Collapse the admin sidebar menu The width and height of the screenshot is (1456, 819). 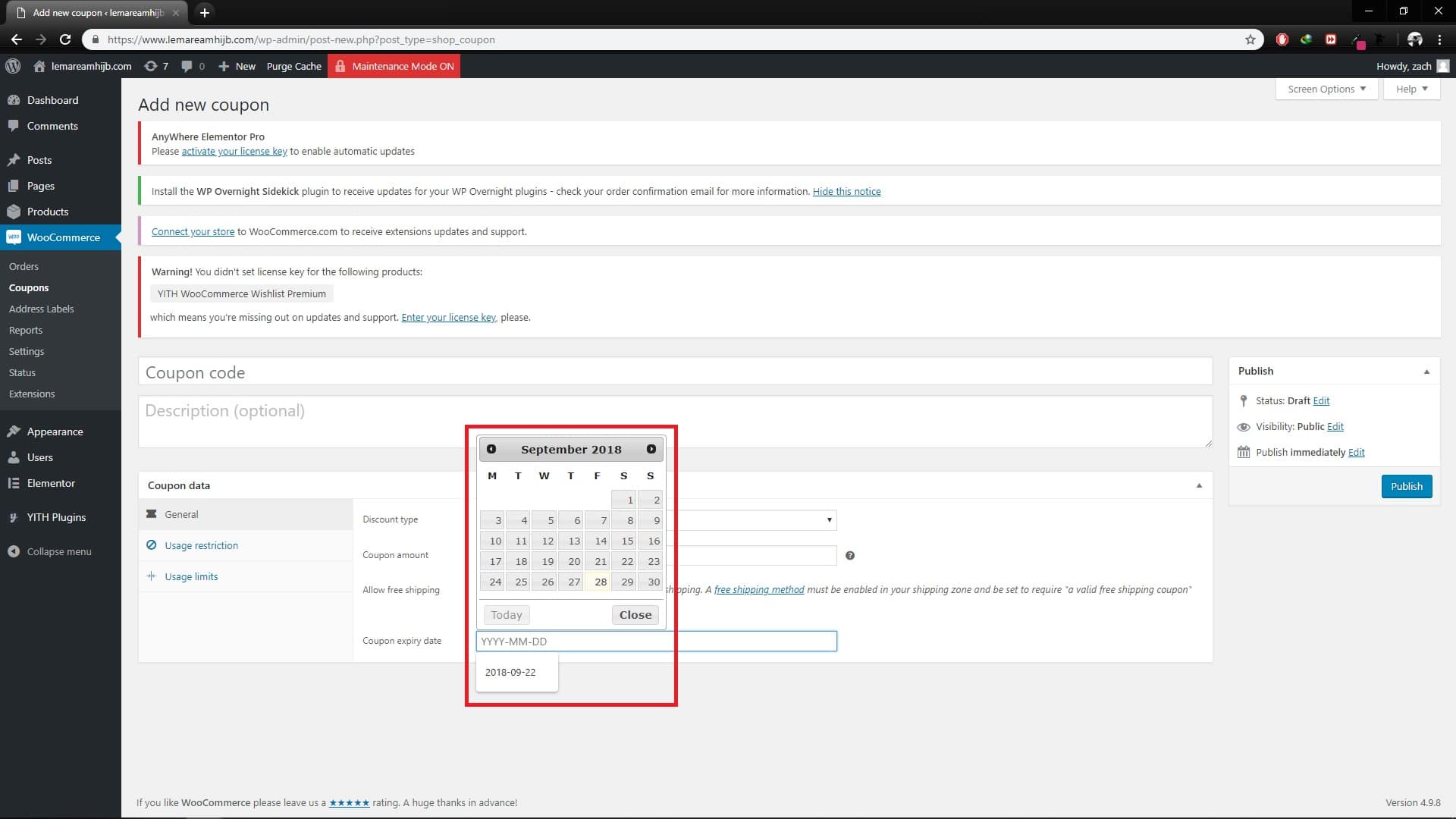(x=61, y=551)
